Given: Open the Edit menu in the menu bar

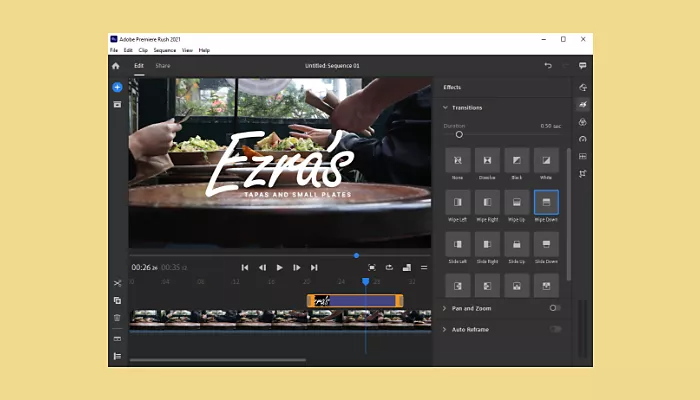Looking at the screenshot, I should pyautogui.click(x=128, y=50).
